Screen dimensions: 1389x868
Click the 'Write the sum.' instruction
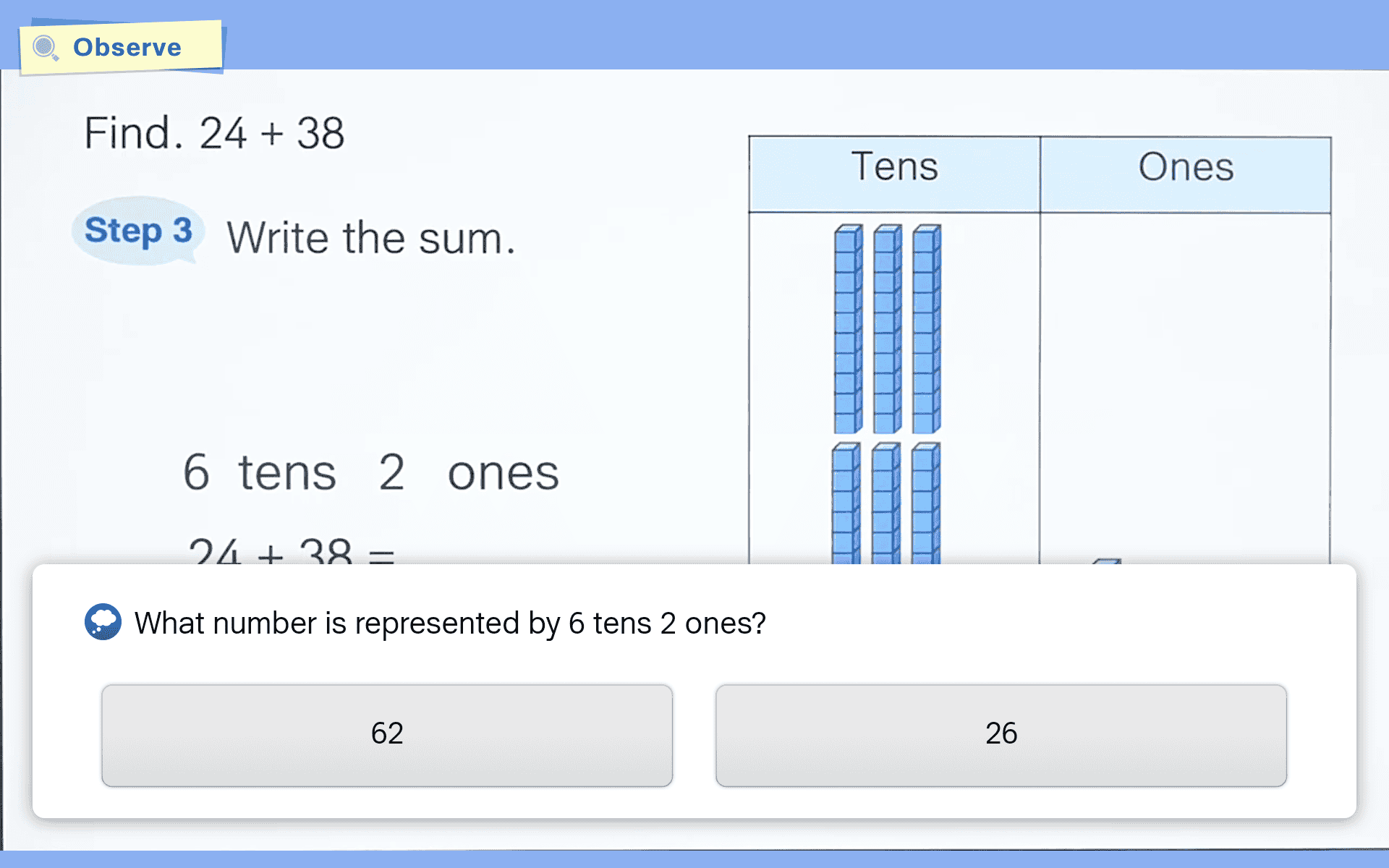[370, 238]
